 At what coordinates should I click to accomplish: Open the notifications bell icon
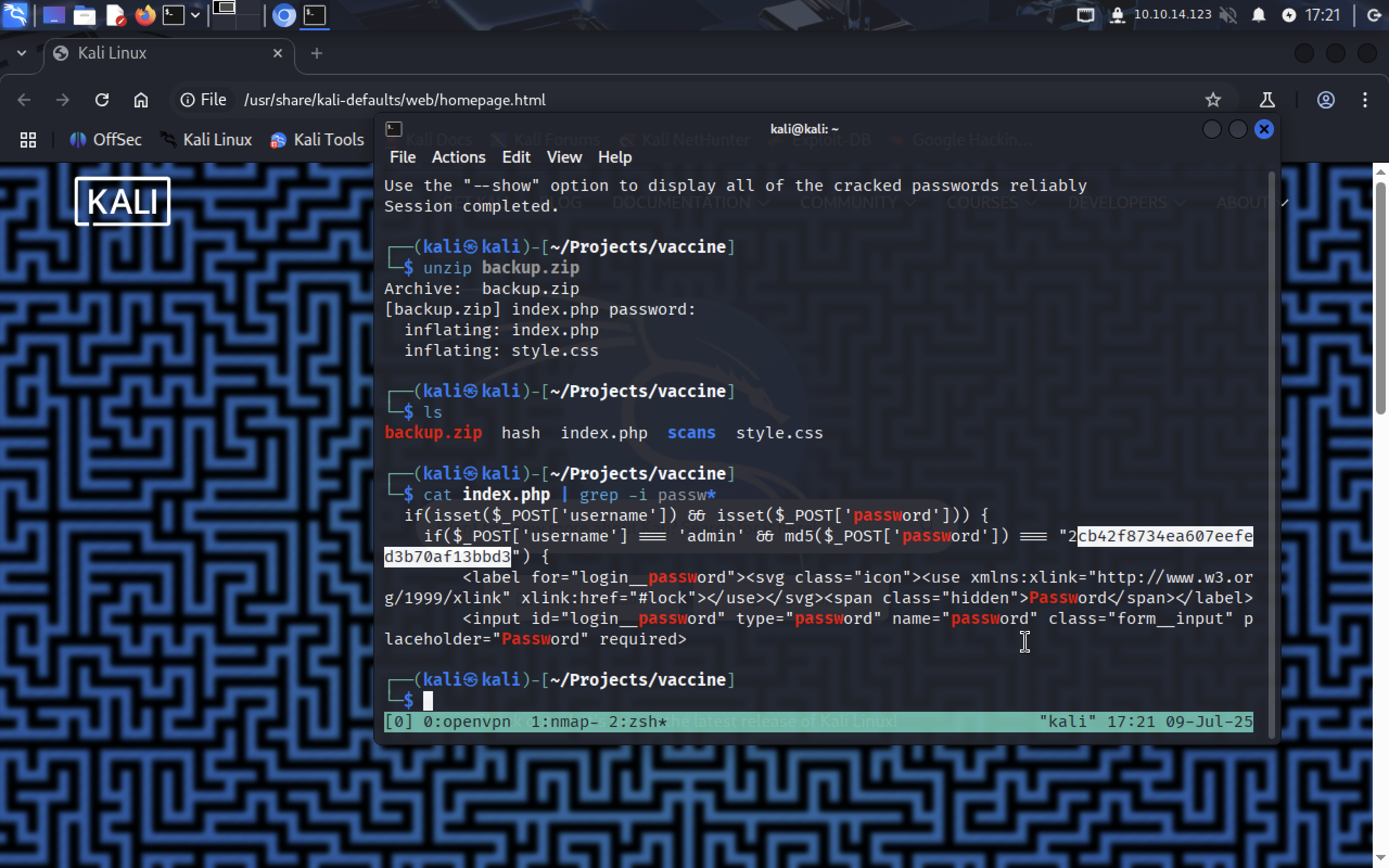click(x=1258, y=15)
